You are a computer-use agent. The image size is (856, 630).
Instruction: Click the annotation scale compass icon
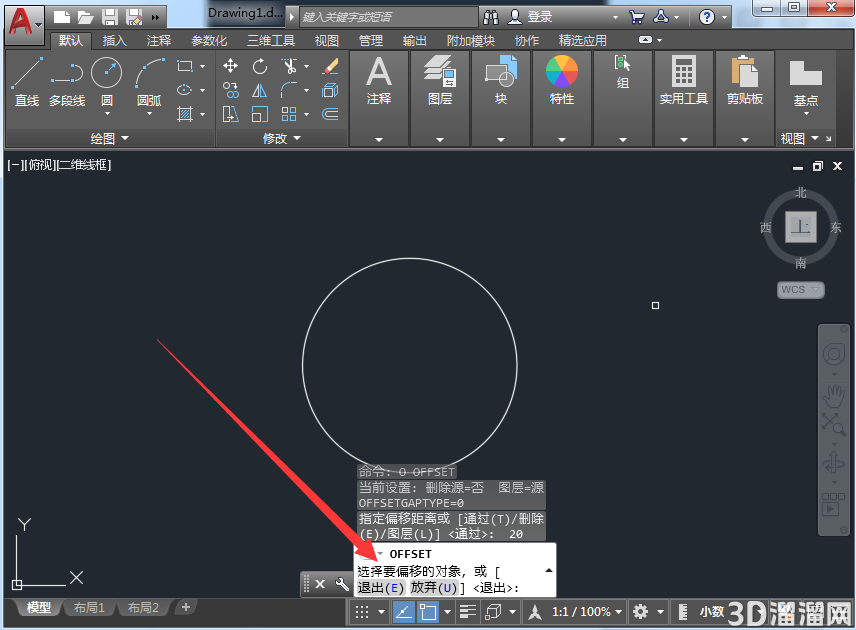(535, 612)
